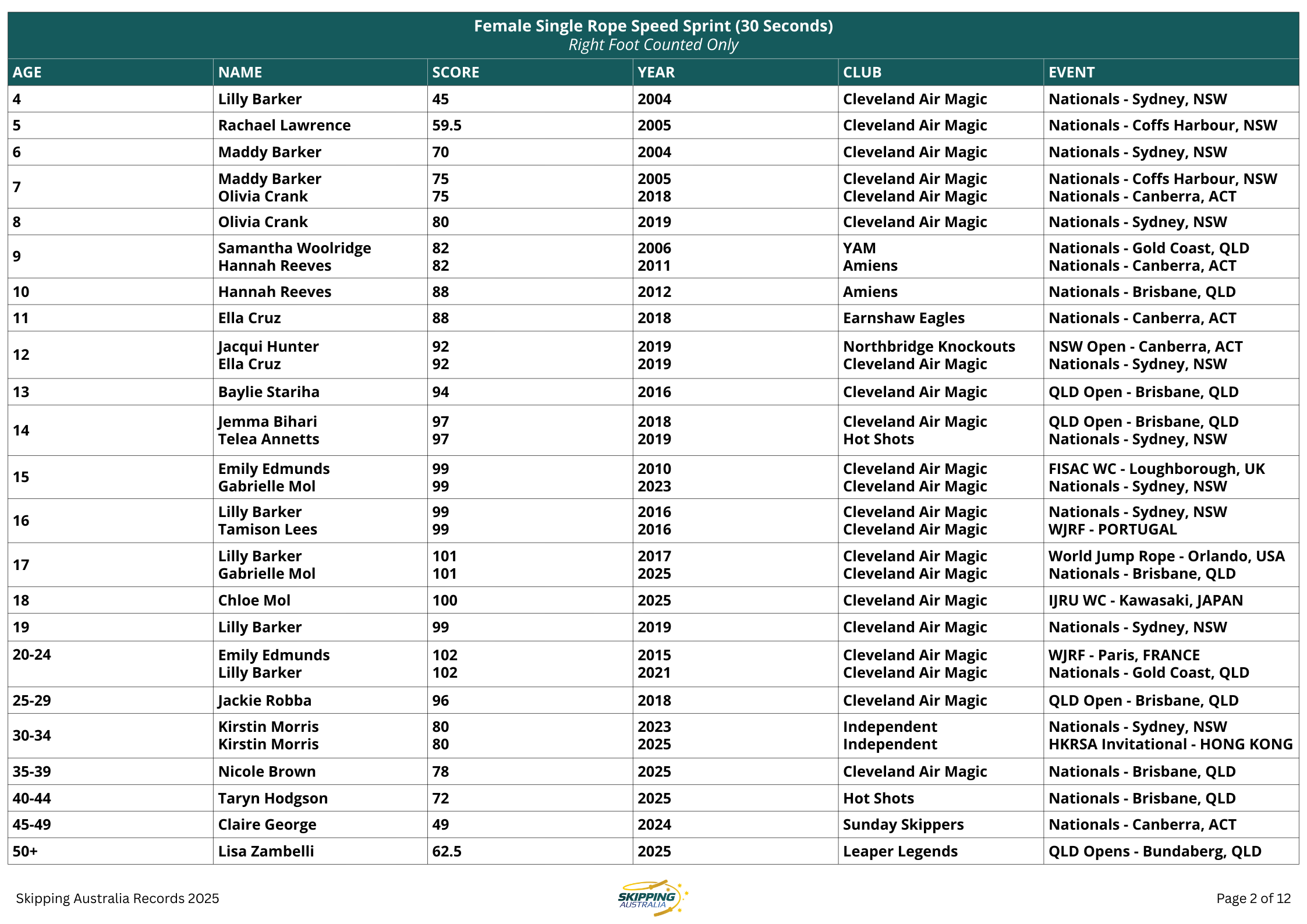The image size is (1307, 924).
Task: Select the name 'Jackie Robba'
Action: click(264, 700)
